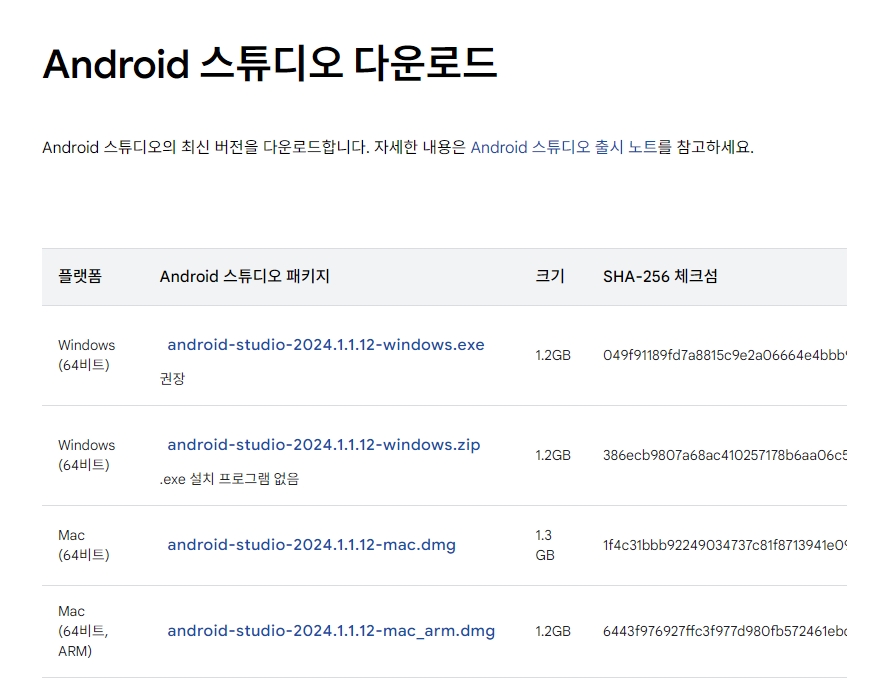Click the 크기 column header

coord(550,276)
